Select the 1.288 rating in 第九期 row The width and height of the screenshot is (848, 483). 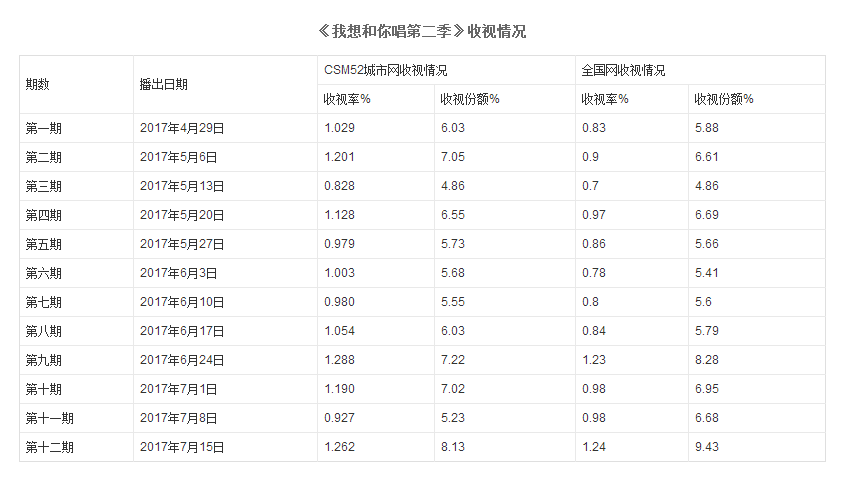[339, 360]
